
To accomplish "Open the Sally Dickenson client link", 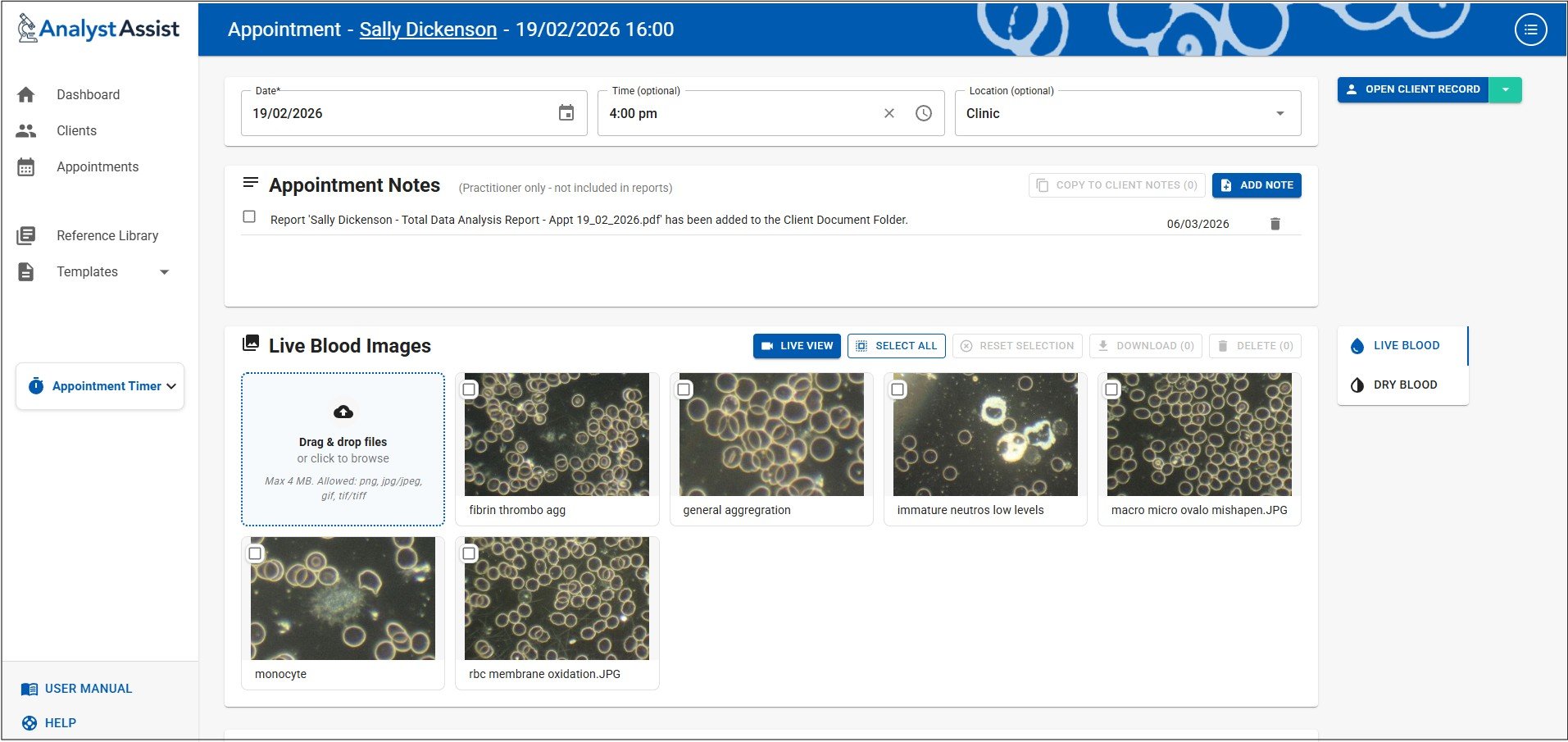I will (x=428, y=30).
